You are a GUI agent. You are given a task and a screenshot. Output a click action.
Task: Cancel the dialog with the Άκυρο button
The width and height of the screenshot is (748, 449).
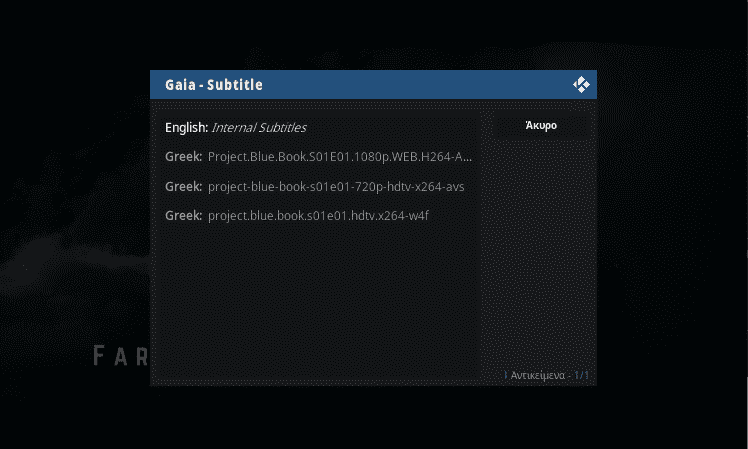[x=541, y=125]
